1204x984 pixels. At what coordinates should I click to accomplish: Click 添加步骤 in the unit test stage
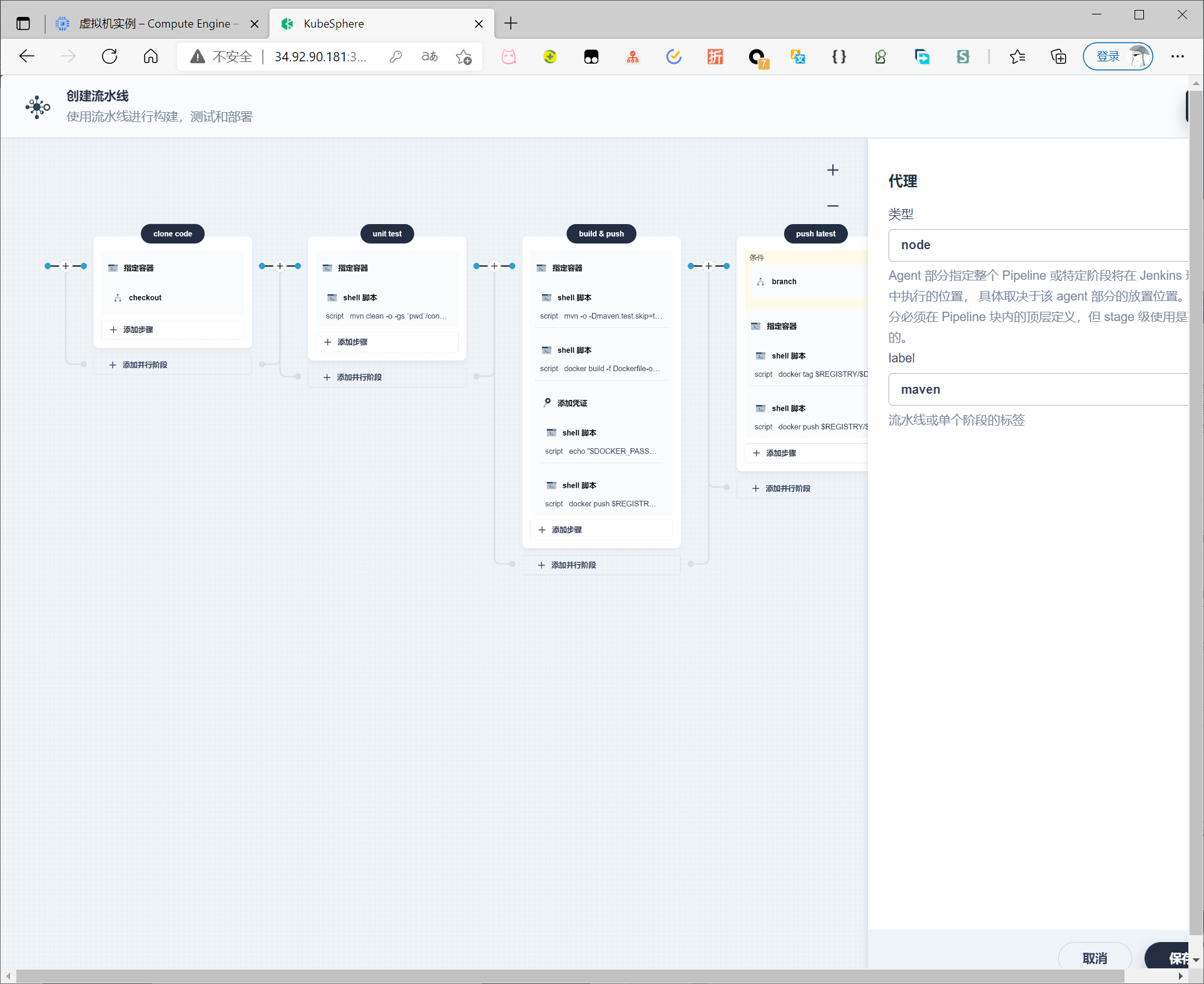point(352,342)
